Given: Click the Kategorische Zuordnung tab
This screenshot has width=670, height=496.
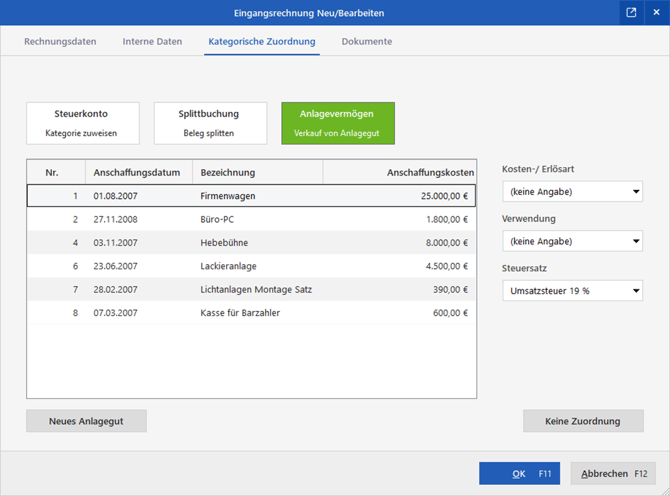Looking at the screenshot, I should 261,42.
